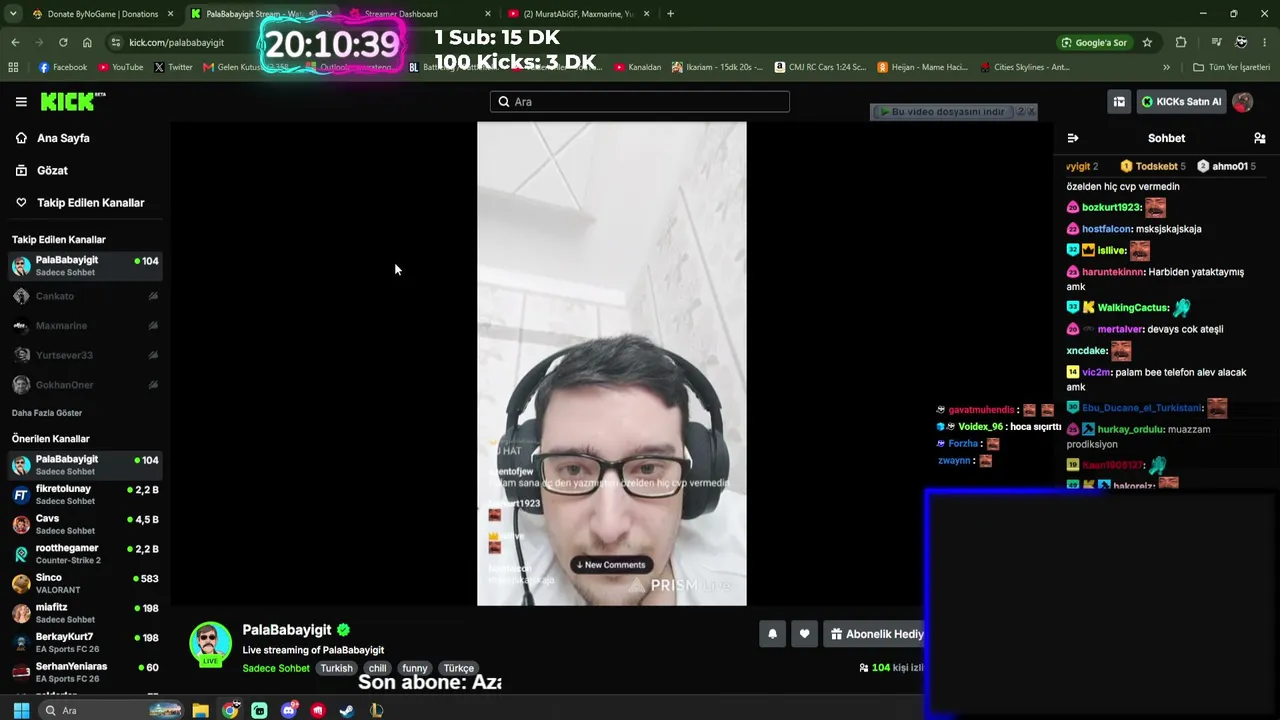This screenshot has width=1280, height=720.
Task: Open Chrome apps grid icon
Action: tap(13, 67)
